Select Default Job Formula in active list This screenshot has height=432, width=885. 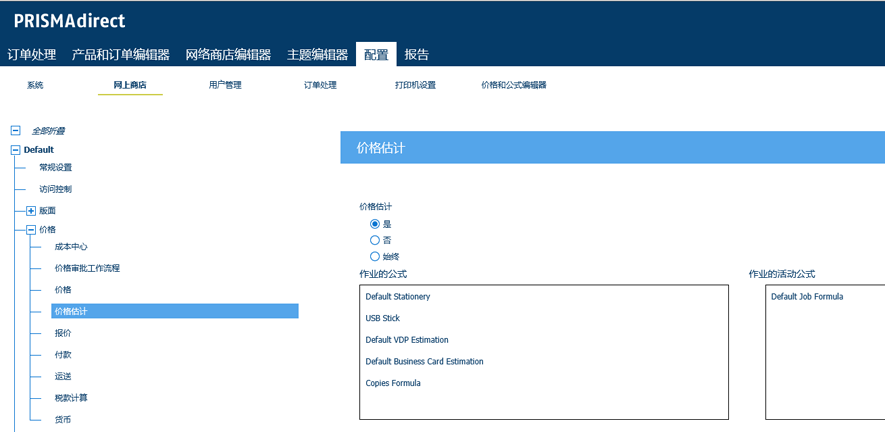tap(807, 297)
